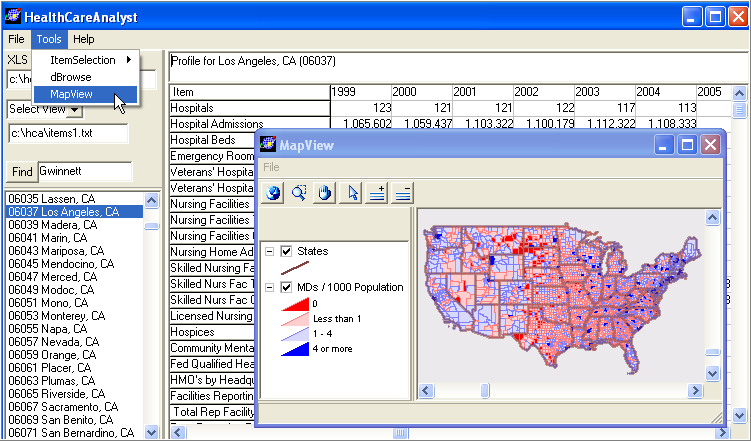
Task: Click the blue '4 or more' legend symbol
Action: point(296,349)
